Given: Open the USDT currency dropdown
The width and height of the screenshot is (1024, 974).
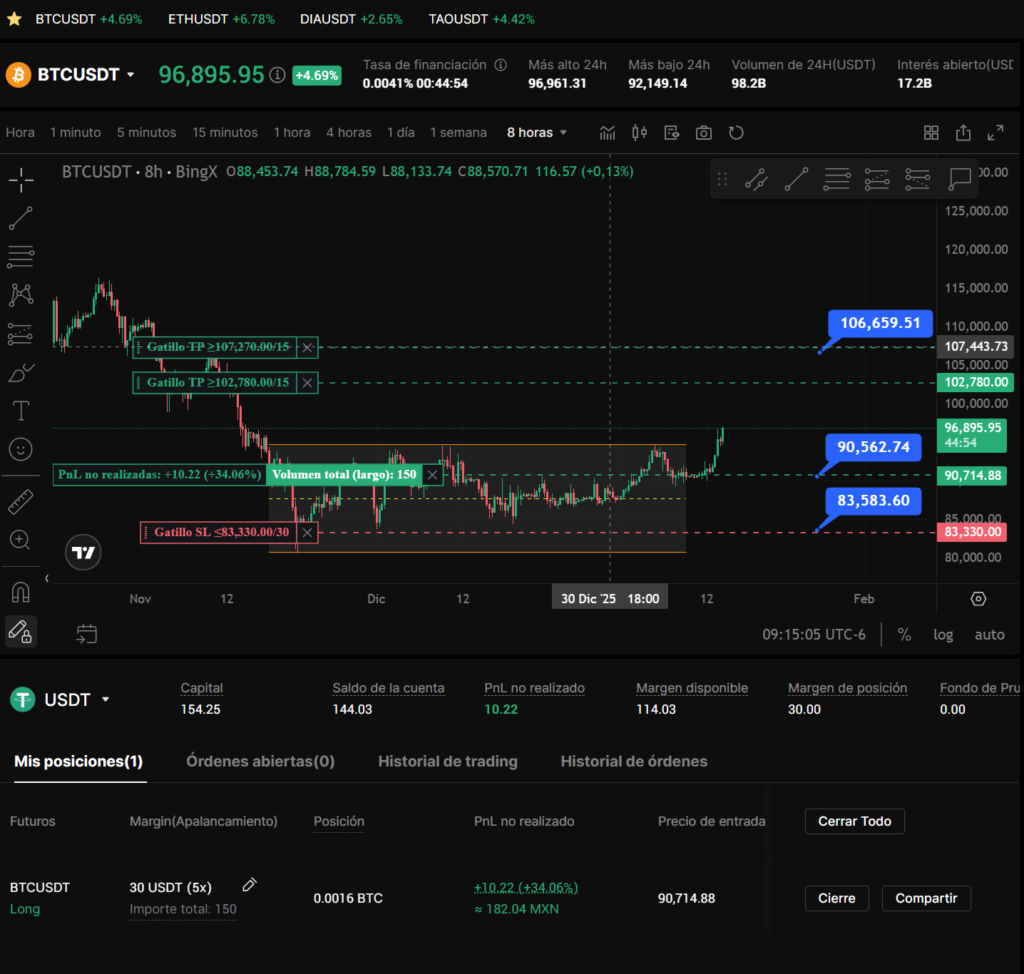Looking at the screenshot, I should pyautogui.click(x=106, y=700).
